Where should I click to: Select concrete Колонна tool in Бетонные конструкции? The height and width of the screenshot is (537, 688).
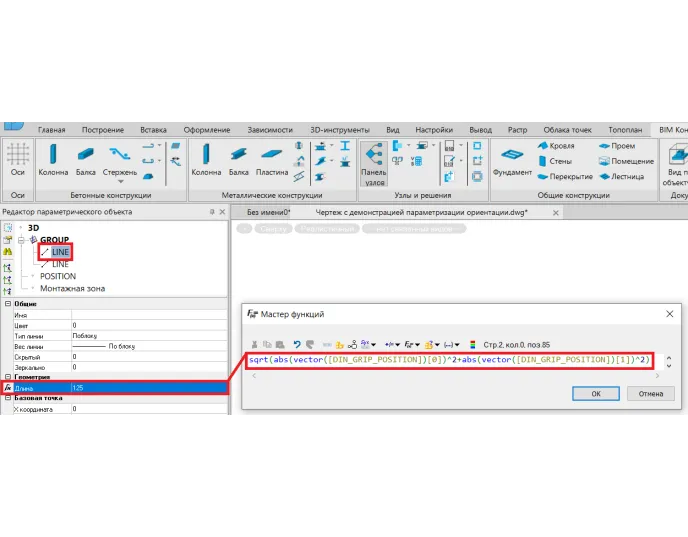(x=53, y=160)
